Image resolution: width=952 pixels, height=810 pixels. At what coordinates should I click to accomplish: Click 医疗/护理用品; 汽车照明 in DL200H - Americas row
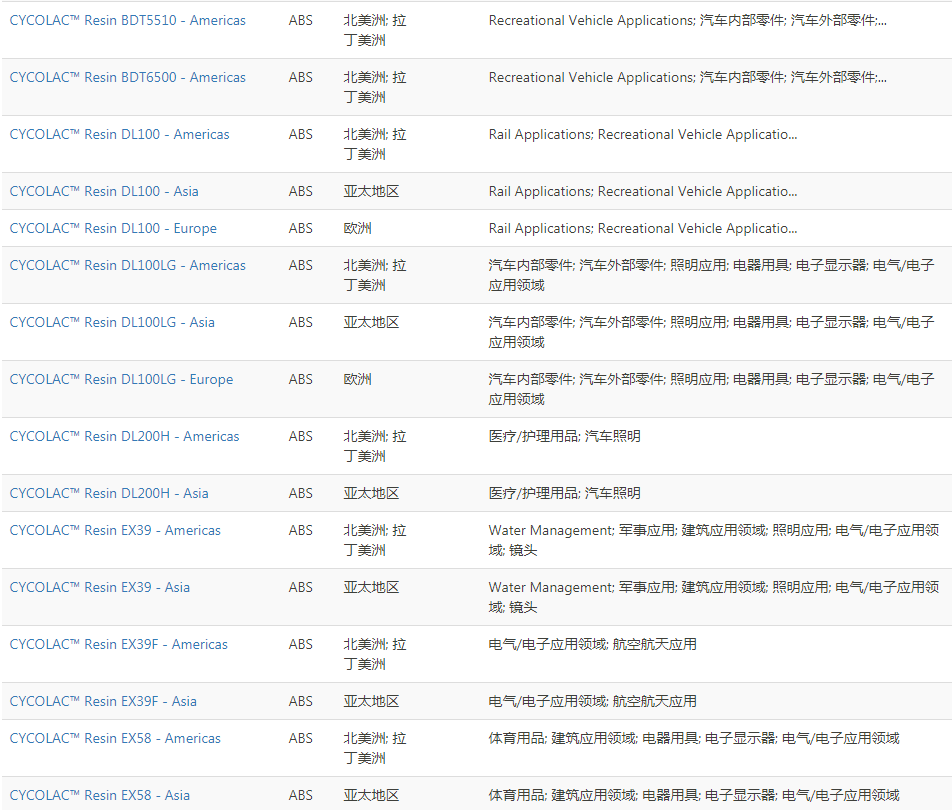coord(564,436)
